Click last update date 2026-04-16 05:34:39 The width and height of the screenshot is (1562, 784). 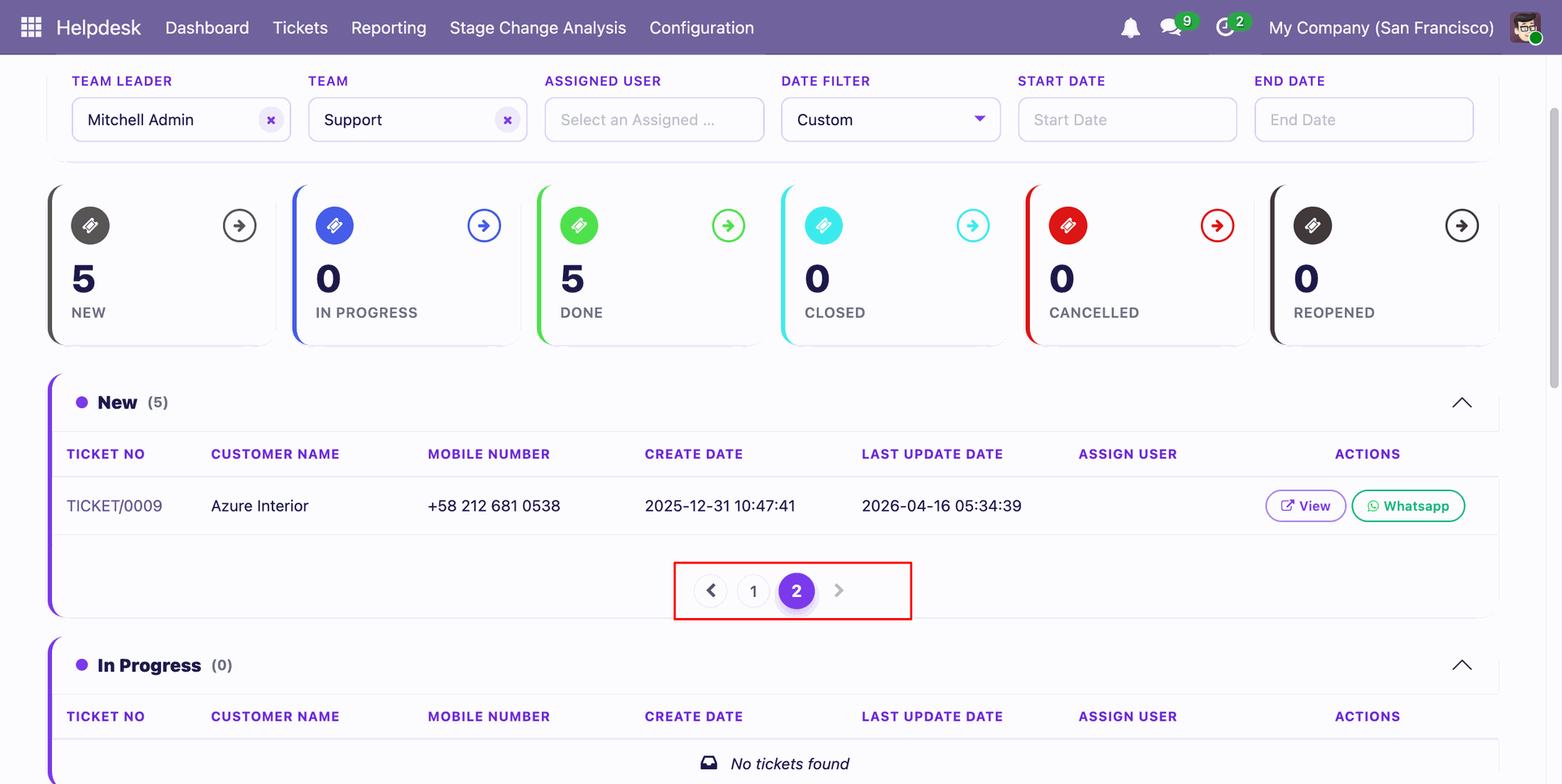click(941, 506)
